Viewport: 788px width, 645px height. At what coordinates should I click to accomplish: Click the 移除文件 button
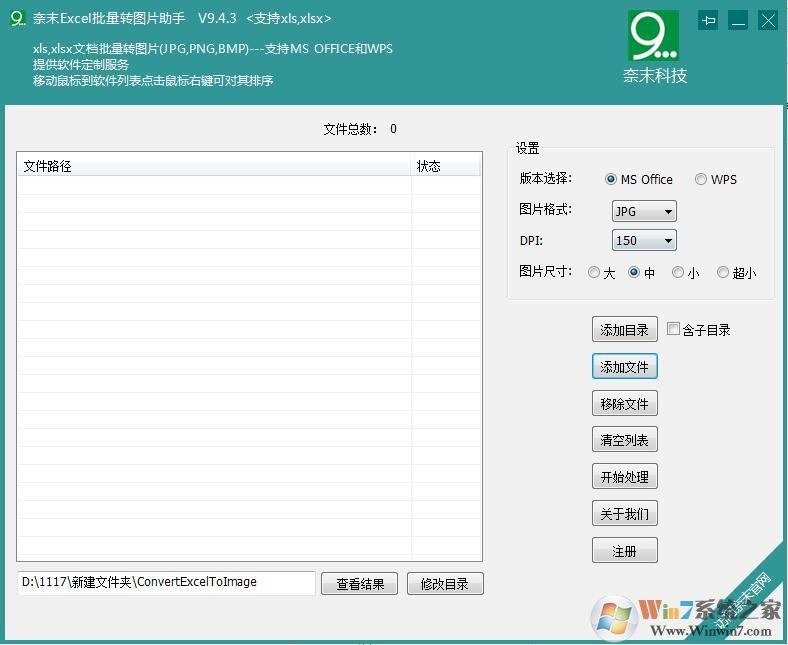625,403
